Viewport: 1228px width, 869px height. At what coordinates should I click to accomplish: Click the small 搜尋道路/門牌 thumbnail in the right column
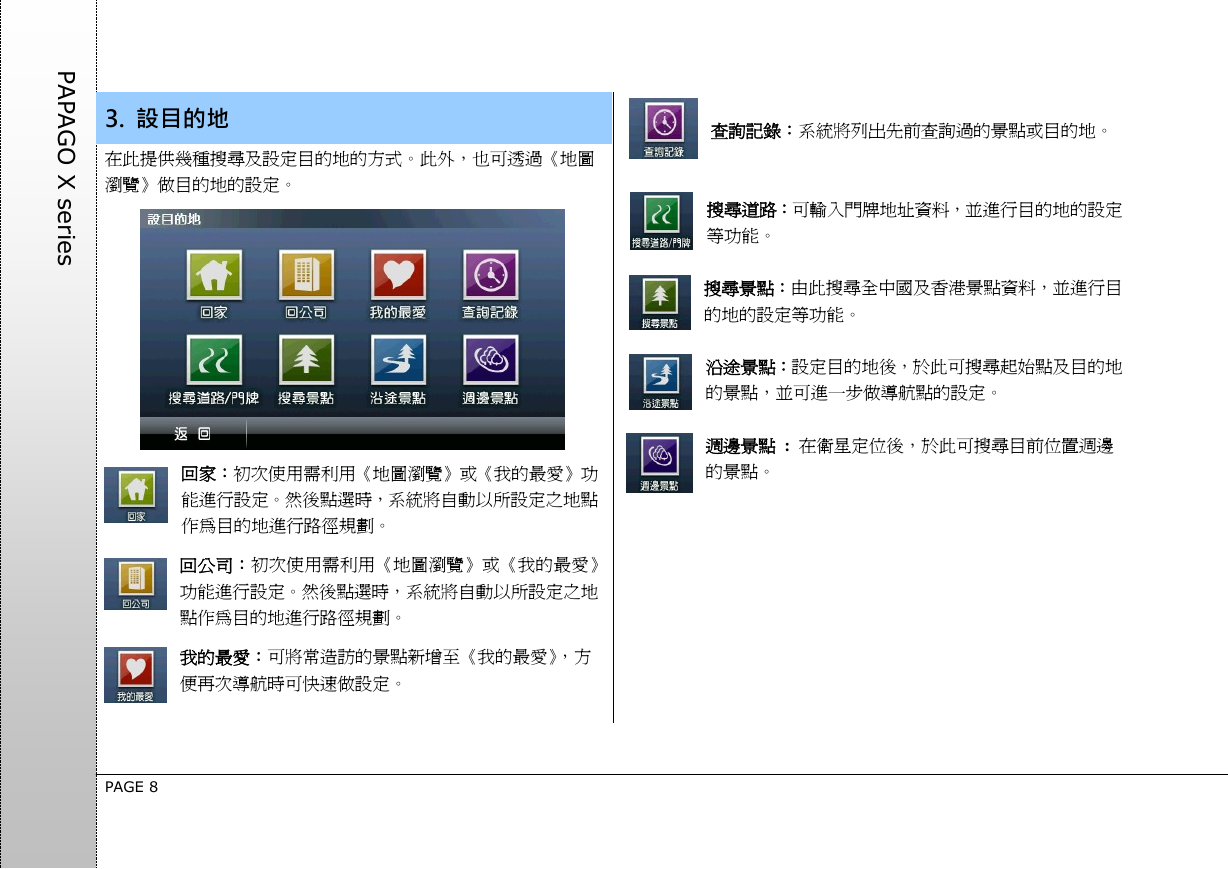[661, 222]
